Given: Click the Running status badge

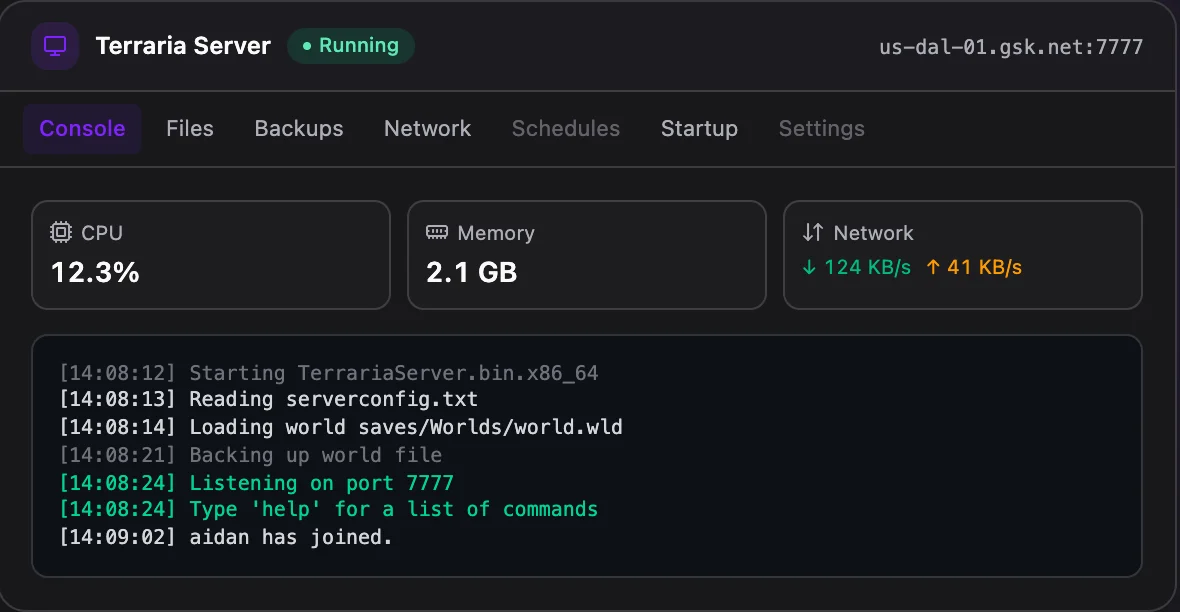Looking at the screenshot, I should point(351,46).
